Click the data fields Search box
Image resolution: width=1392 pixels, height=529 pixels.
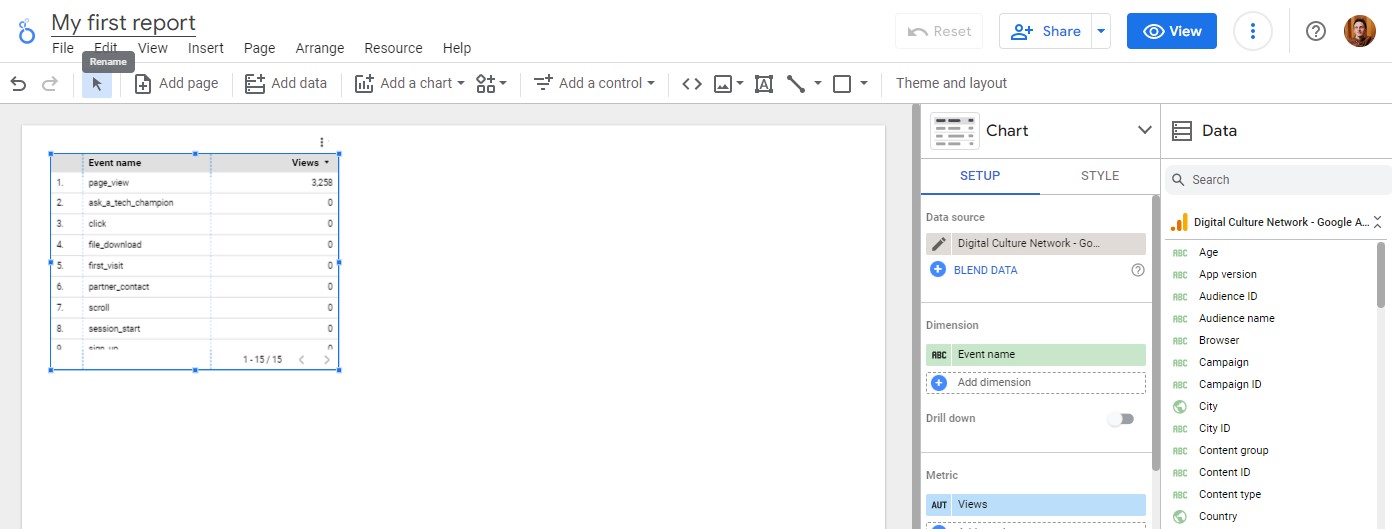pyautogui.click(x=1278, y=180)
